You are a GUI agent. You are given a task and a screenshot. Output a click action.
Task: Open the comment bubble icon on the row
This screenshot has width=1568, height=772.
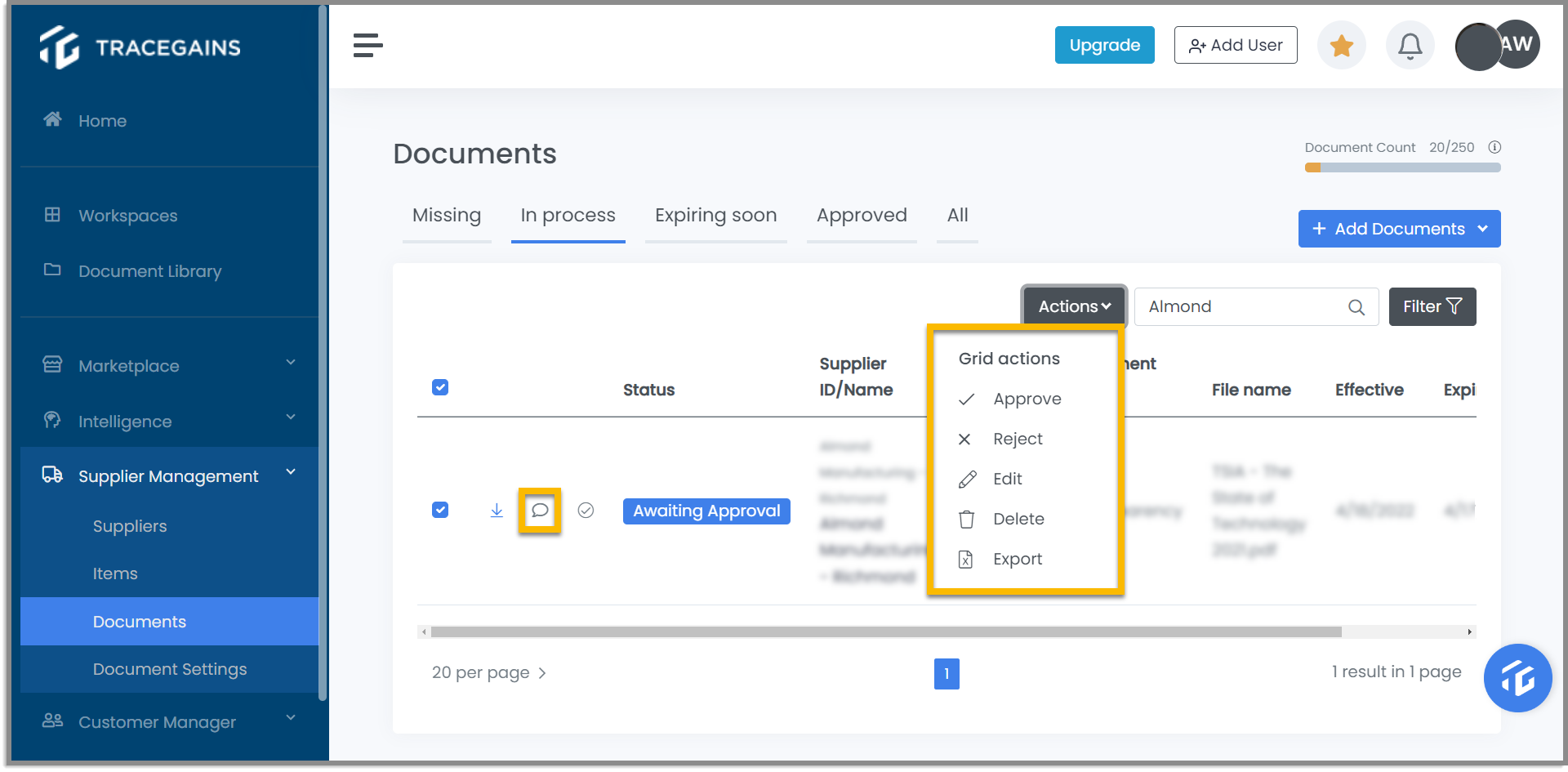click(540, 511)
